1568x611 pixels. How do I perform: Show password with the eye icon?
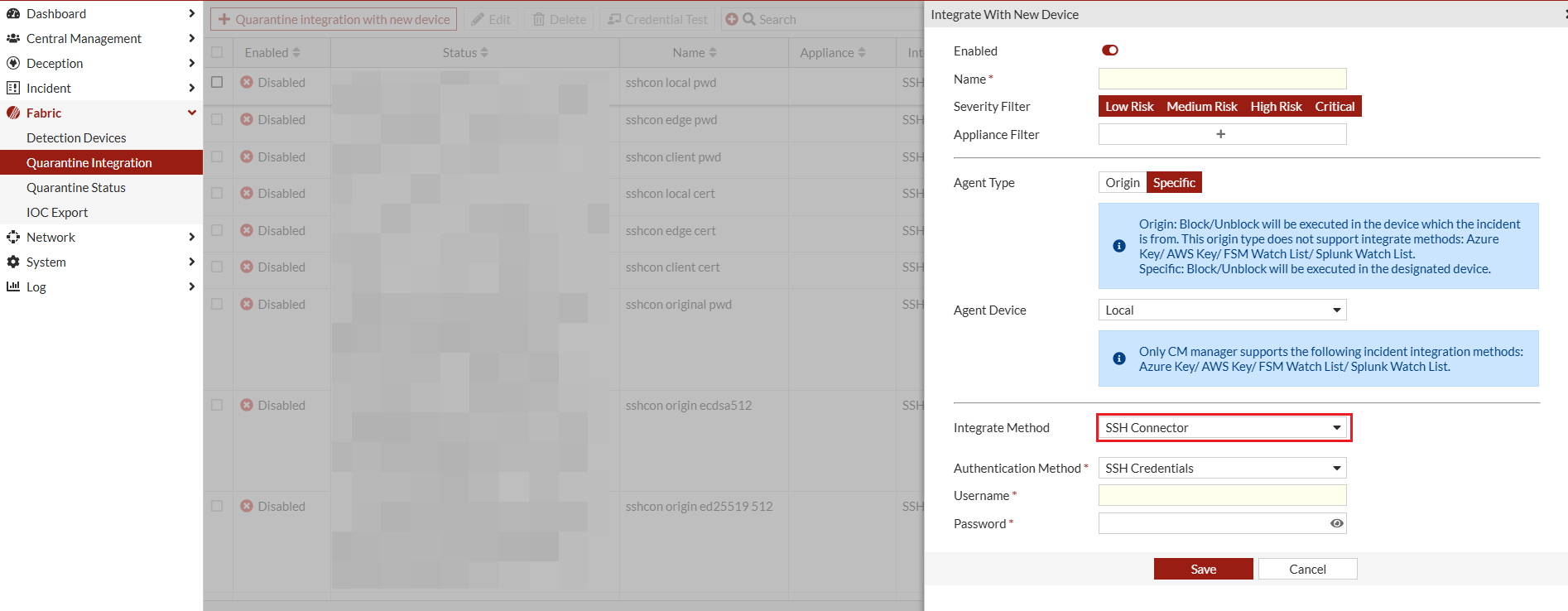tap(1336, 523)
